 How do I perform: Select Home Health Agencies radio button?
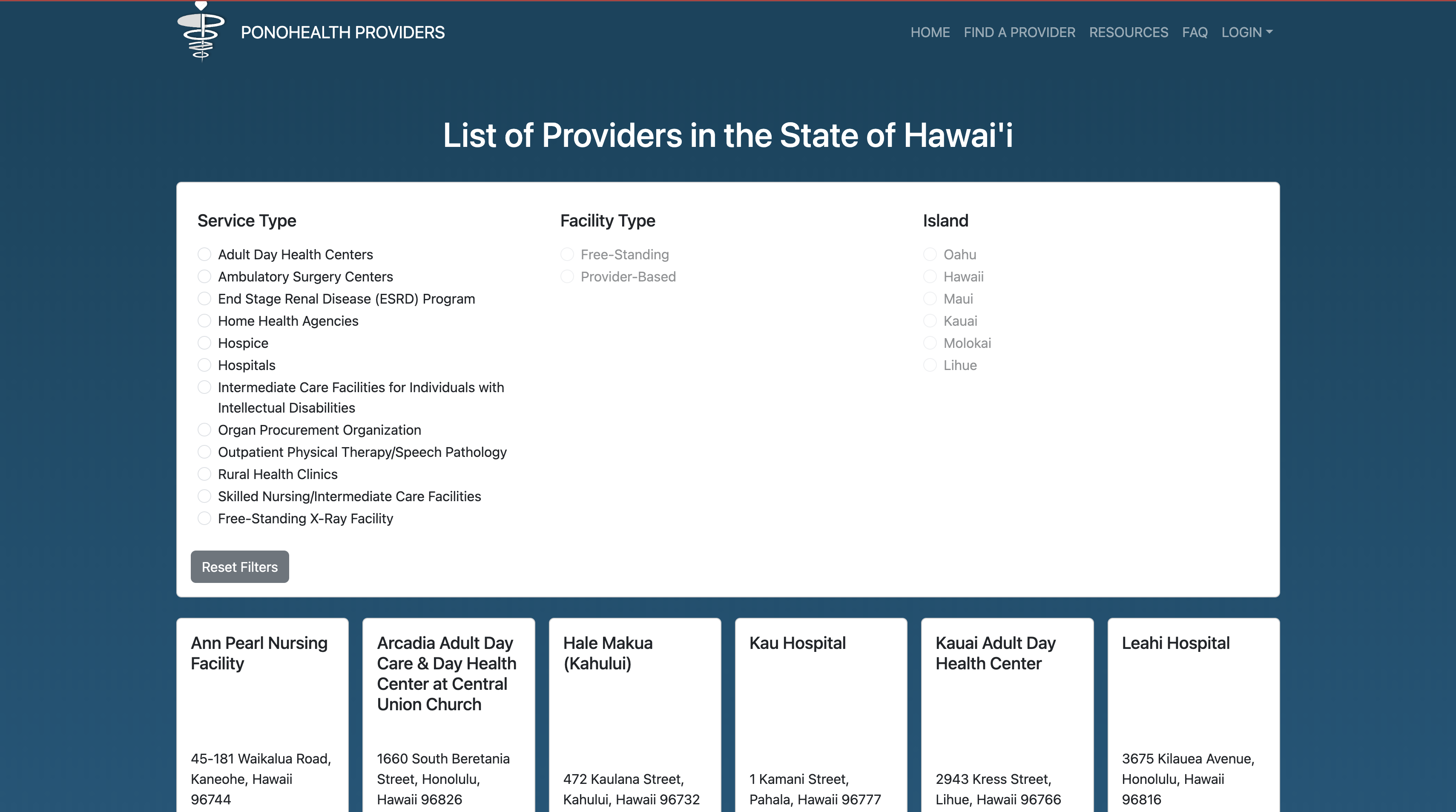[x=204, y=321]
